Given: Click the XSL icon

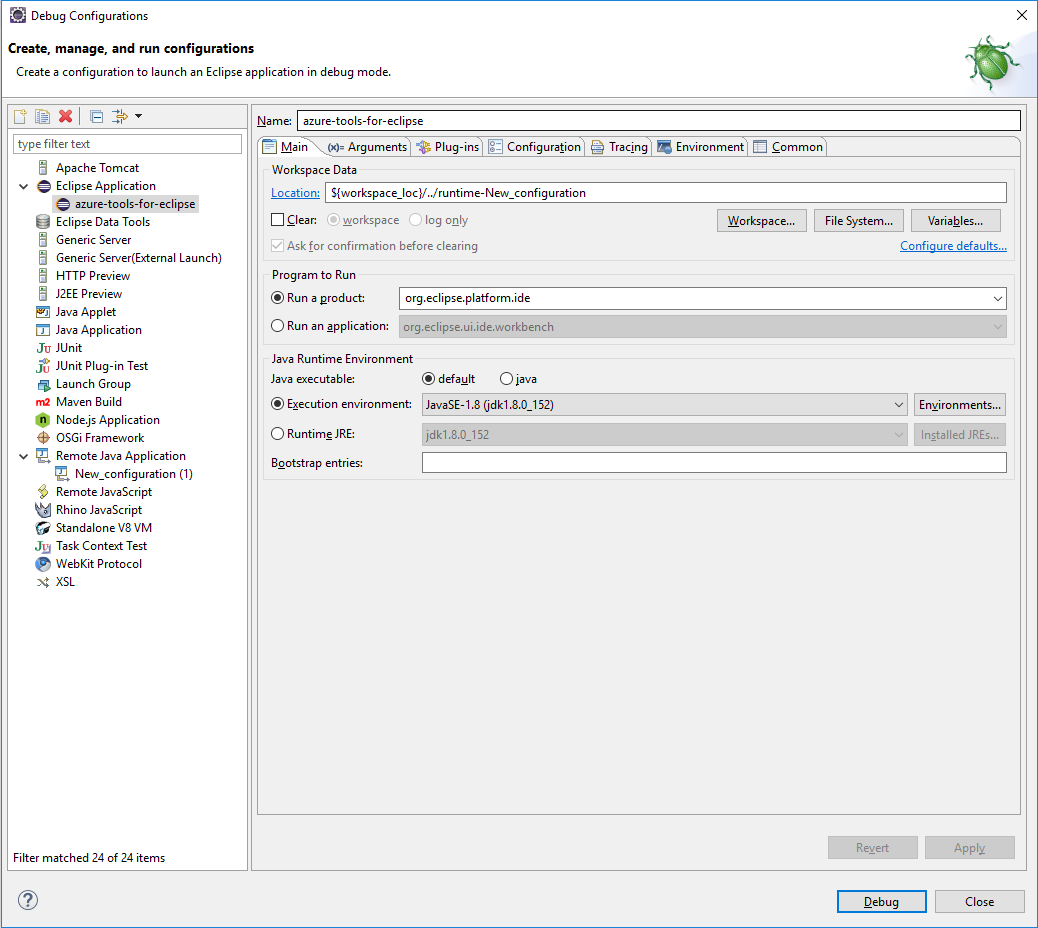Looking at the screenshot, I should (x=43, y=582).
